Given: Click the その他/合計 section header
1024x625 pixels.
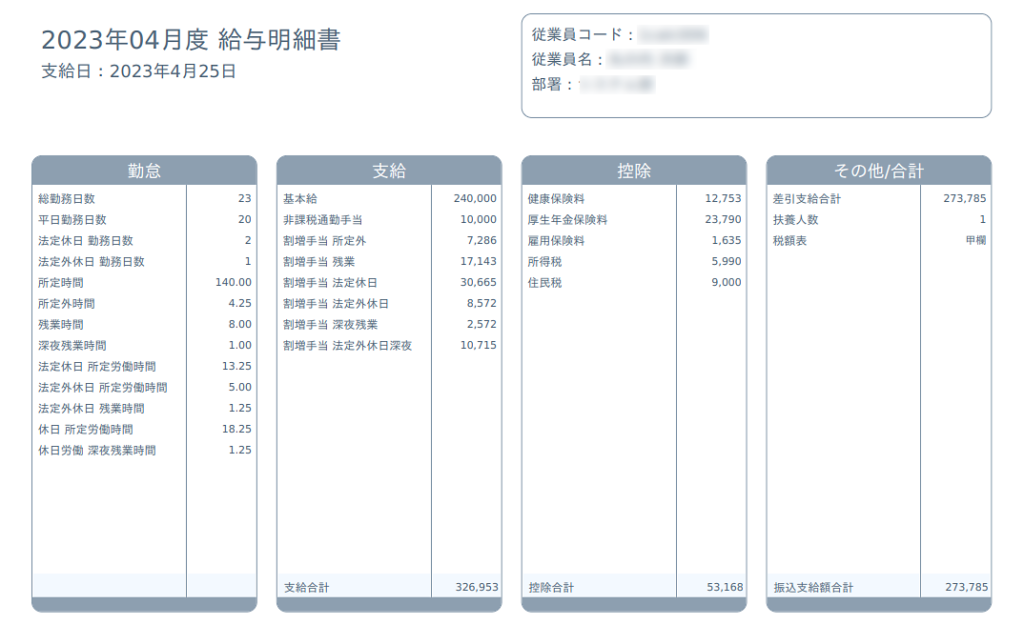Looking at the screenshot, I should 878,171.
